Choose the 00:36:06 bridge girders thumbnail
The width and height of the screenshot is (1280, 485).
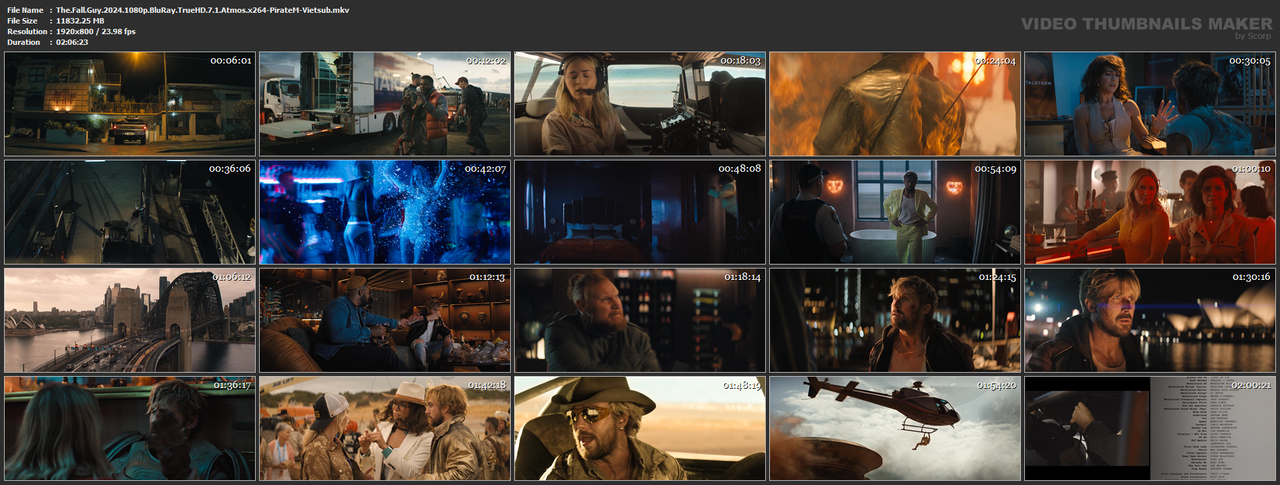tap(130, 212)
